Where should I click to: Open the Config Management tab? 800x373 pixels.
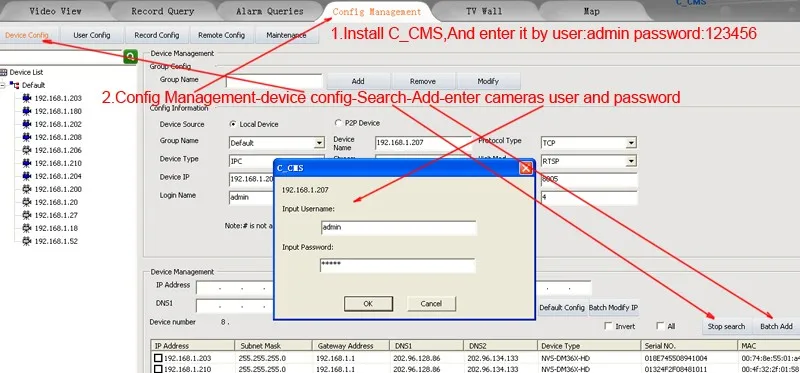tap(377, 12)
